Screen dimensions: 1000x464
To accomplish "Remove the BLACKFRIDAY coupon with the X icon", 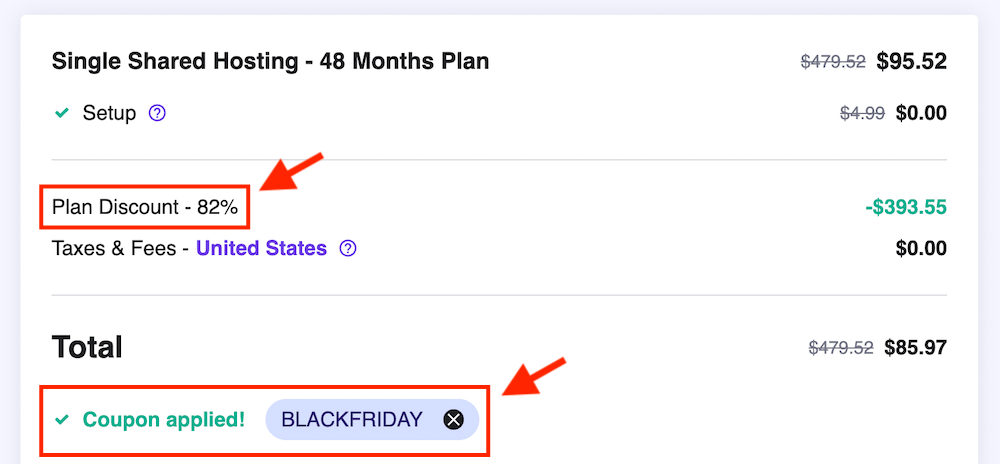I will [454, 420].
